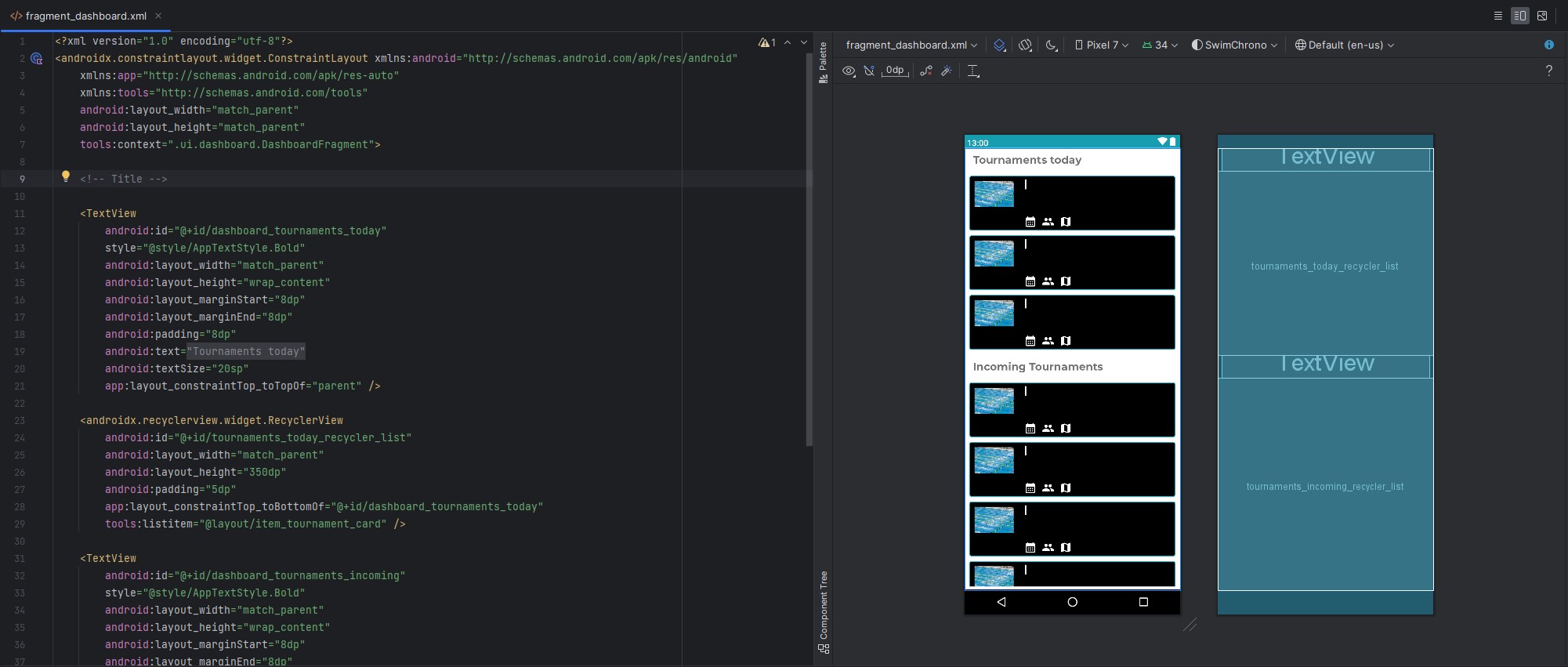This screenshot has width=1568, height=667.
Task: Set default margins 0dp field
Action: click(895, 71)
